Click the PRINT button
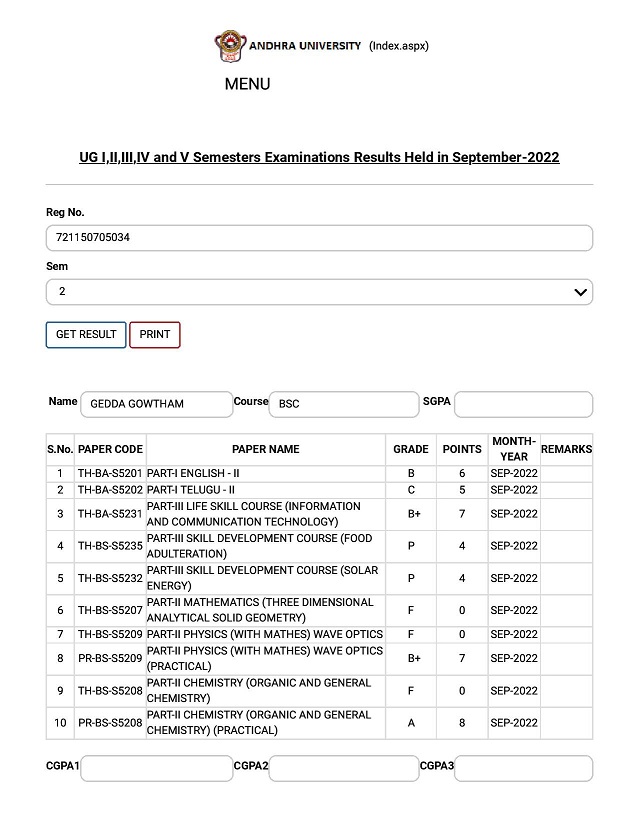638x825 pixels. point(155,335)
